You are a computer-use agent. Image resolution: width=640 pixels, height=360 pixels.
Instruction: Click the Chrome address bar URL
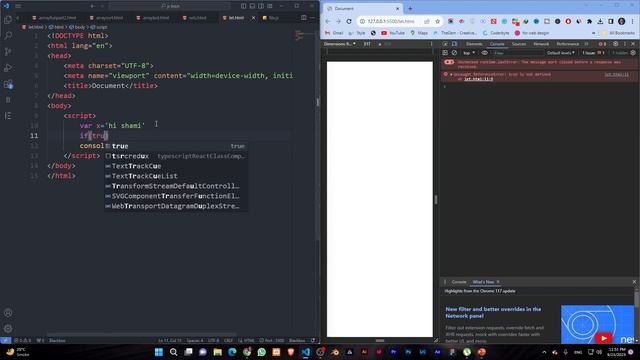[x=391, y=21]
